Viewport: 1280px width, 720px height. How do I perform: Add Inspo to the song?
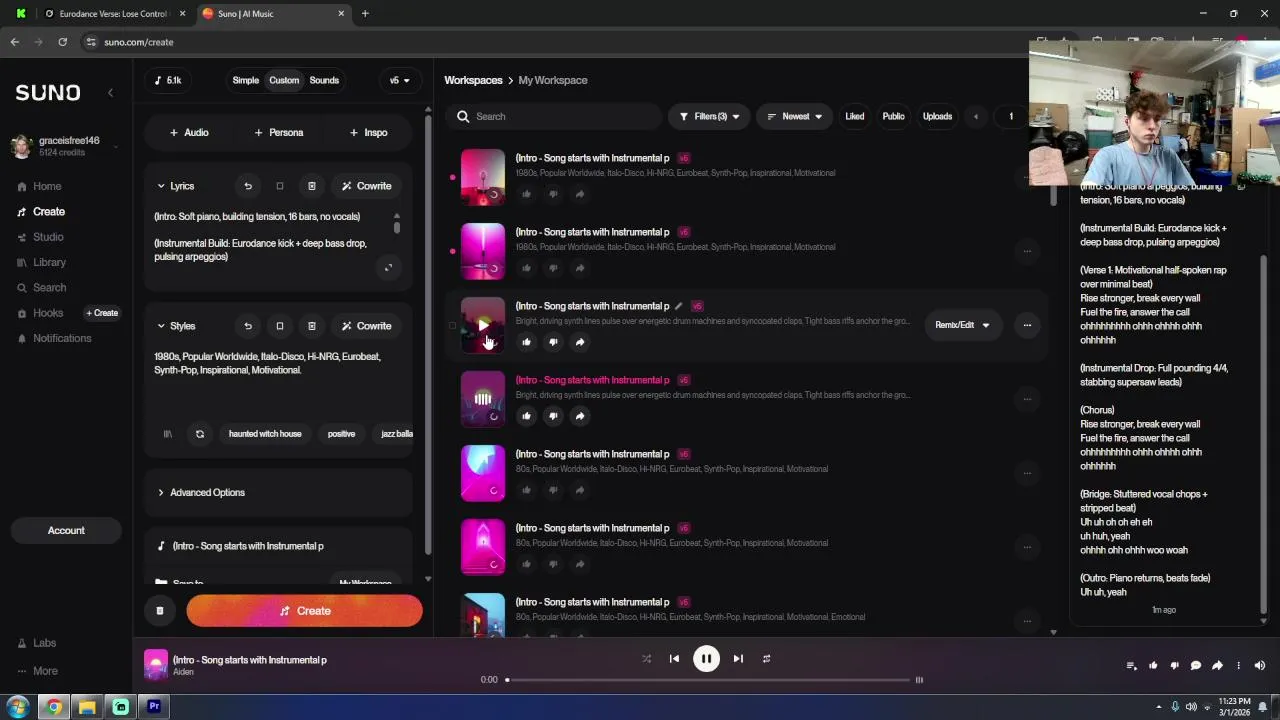pyautogui.click(x=369, y=132)
